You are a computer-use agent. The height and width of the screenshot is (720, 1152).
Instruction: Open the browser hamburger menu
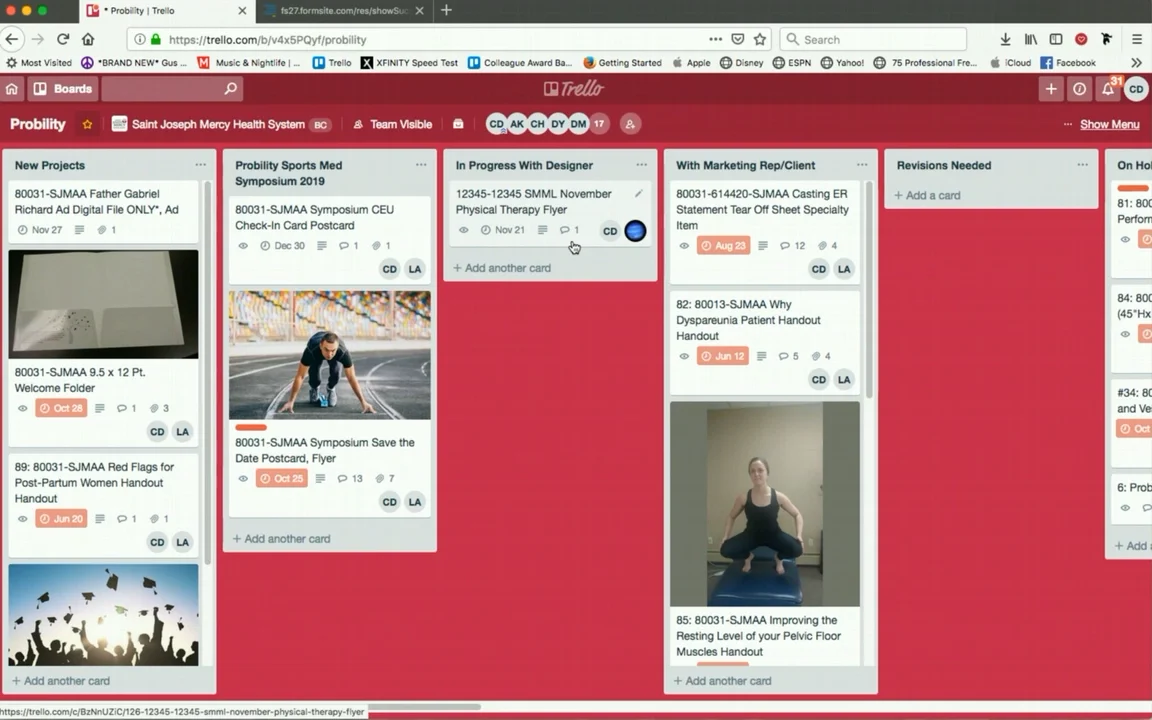tap(1137, 39)
